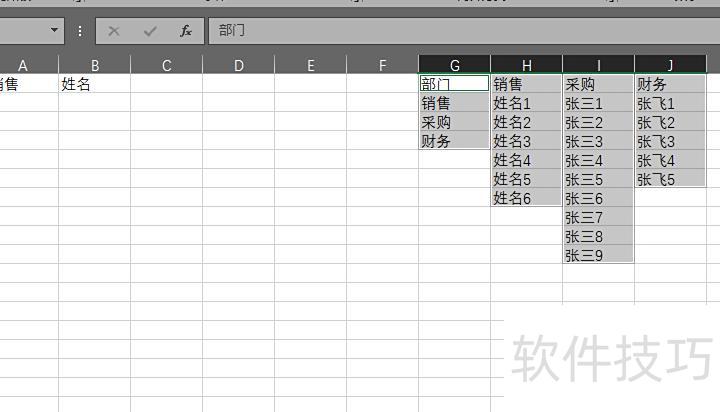Select column E header
Viewport: 720px width, 412px height.
point(310,65)
